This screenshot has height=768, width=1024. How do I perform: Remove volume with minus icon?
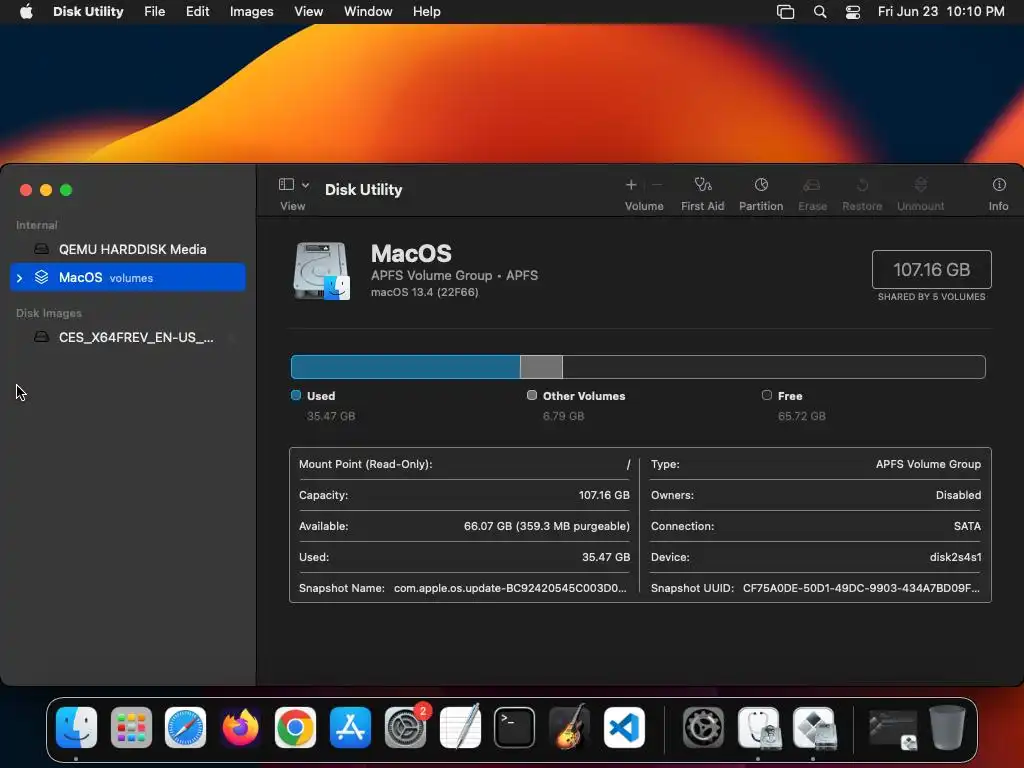(657, 185)
